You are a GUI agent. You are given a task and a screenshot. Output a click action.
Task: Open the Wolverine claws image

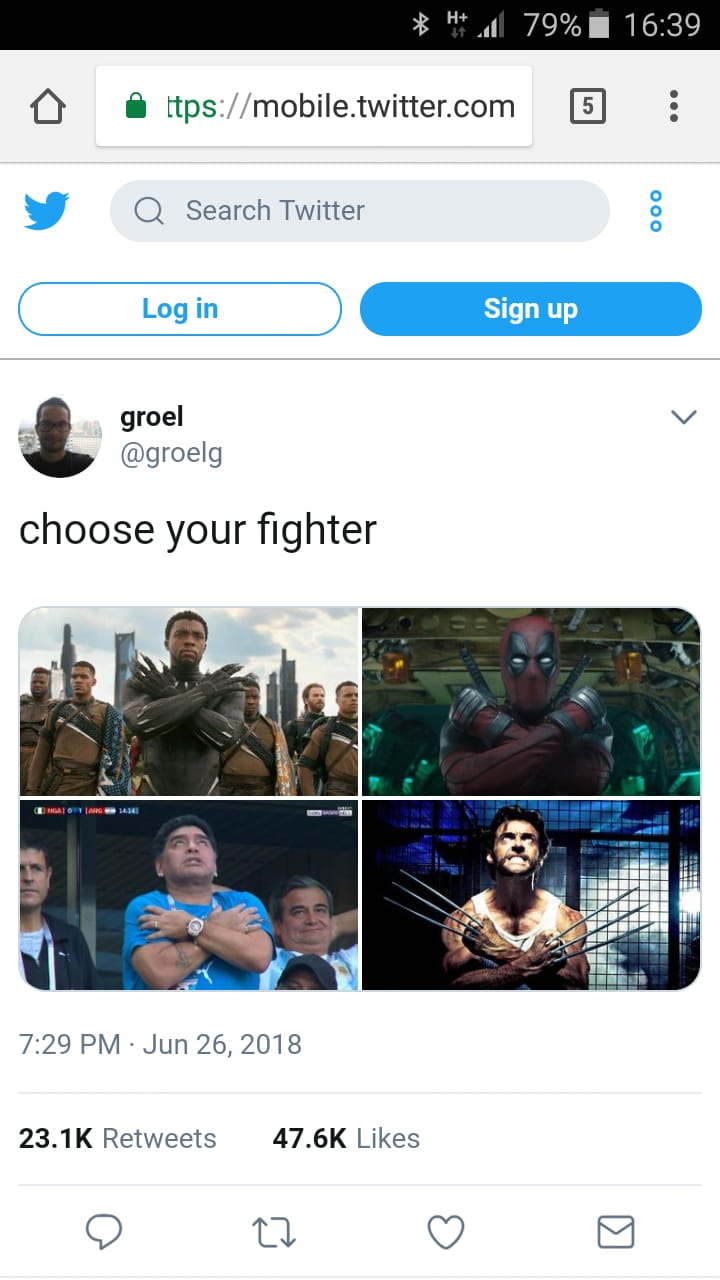(x=531, y=895)
